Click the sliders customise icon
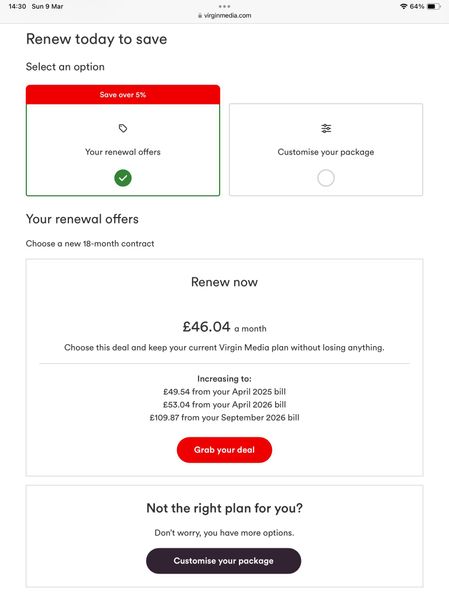This screenshot has height=600, width=449. tap(326, 128)
